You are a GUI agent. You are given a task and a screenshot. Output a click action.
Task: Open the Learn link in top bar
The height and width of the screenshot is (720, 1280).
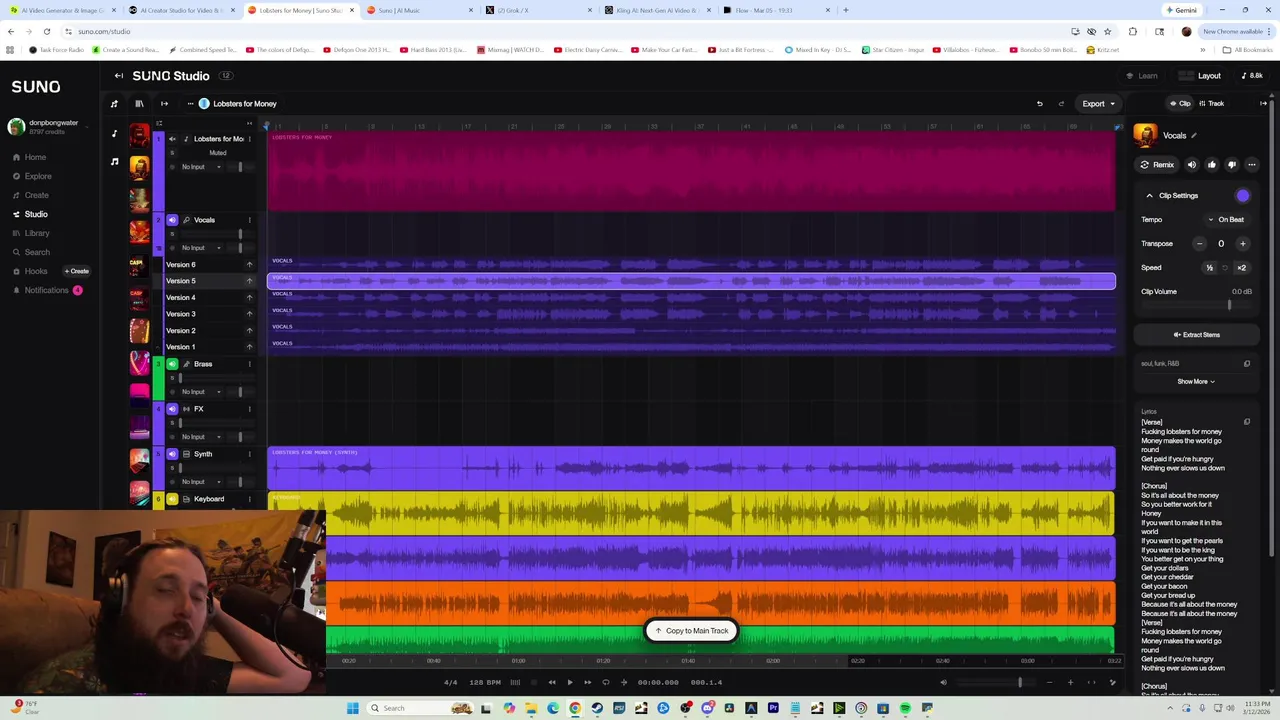coord(1142,76)
